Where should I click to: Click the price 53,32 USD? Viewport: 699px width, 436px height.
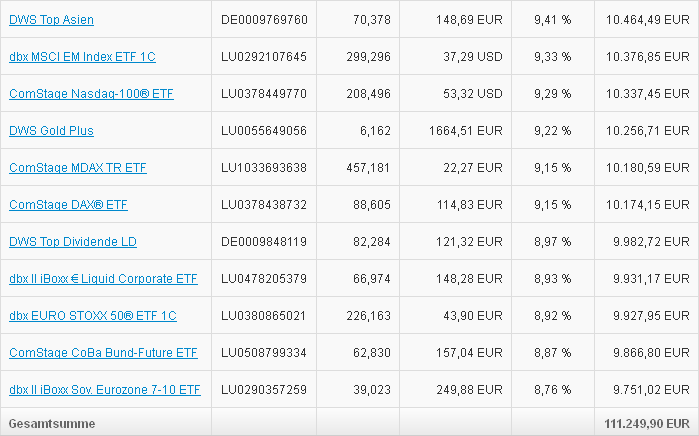(473, 94)
